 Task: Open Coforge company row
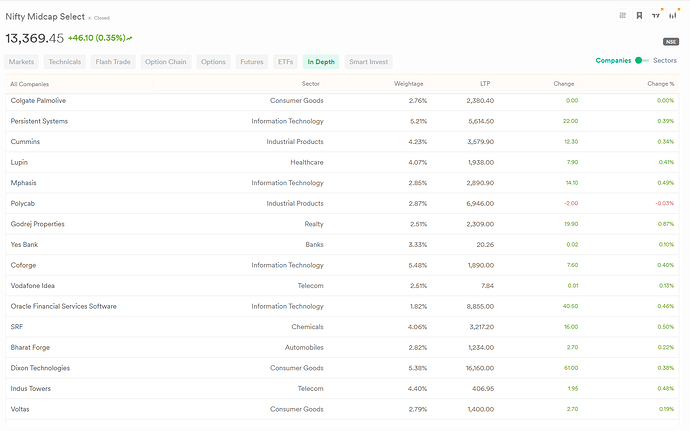pyautogui.click(x=342, y=265)
